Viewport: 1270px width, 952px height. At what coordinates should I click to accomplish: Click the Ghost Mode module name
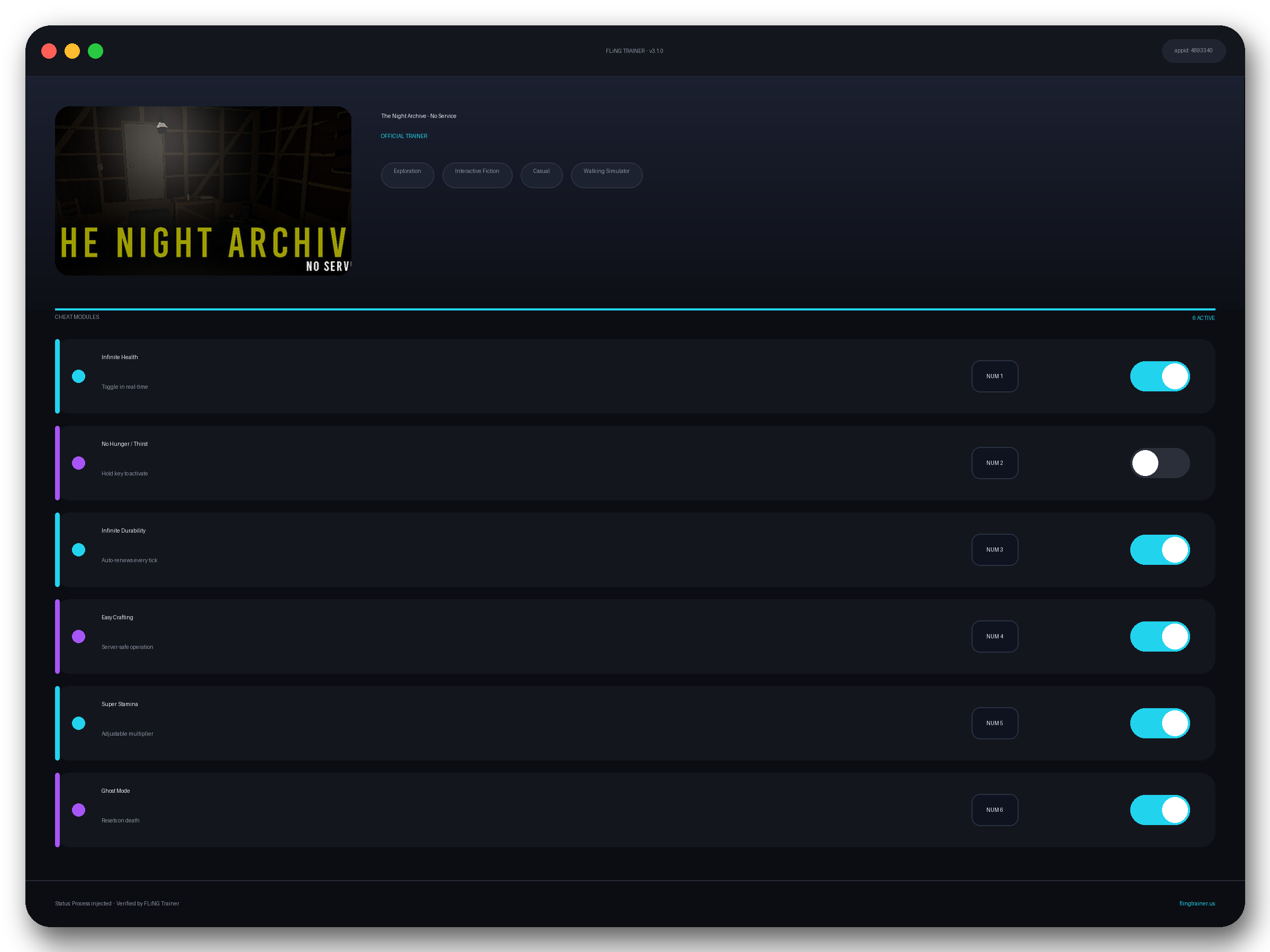115,790
